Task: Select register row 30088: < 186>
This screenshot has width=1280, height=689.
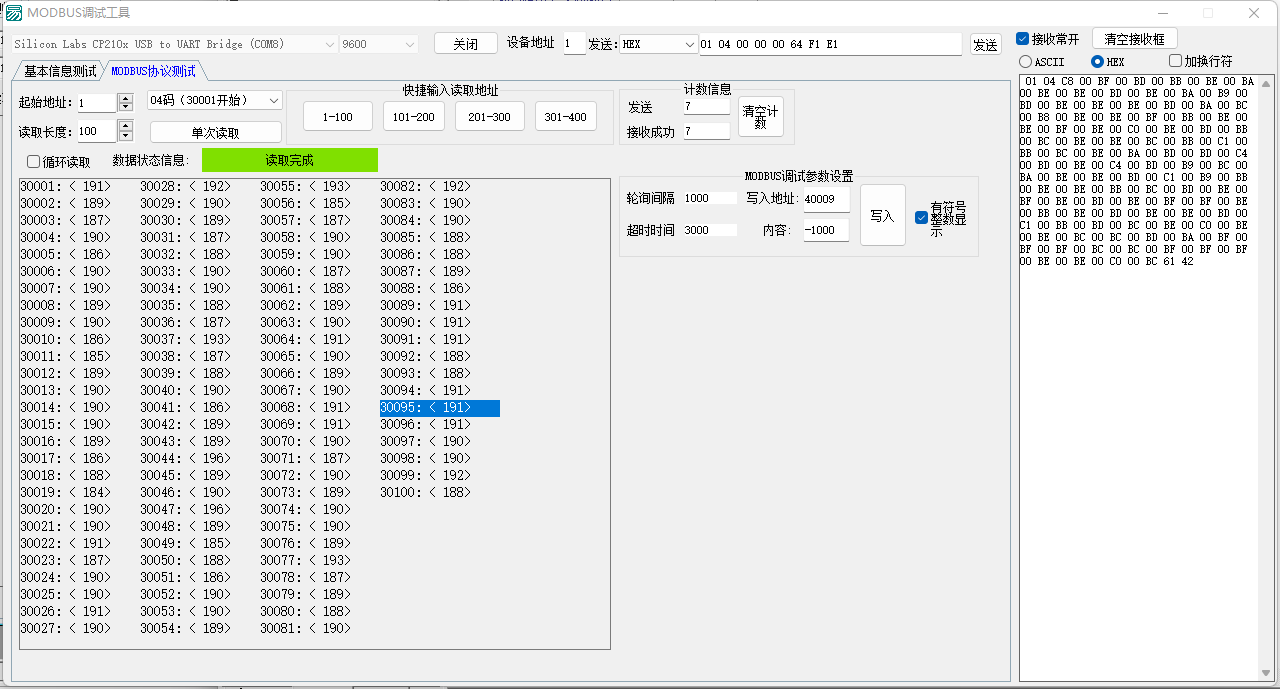Action: pyautogui.click(x=426, y=289)
